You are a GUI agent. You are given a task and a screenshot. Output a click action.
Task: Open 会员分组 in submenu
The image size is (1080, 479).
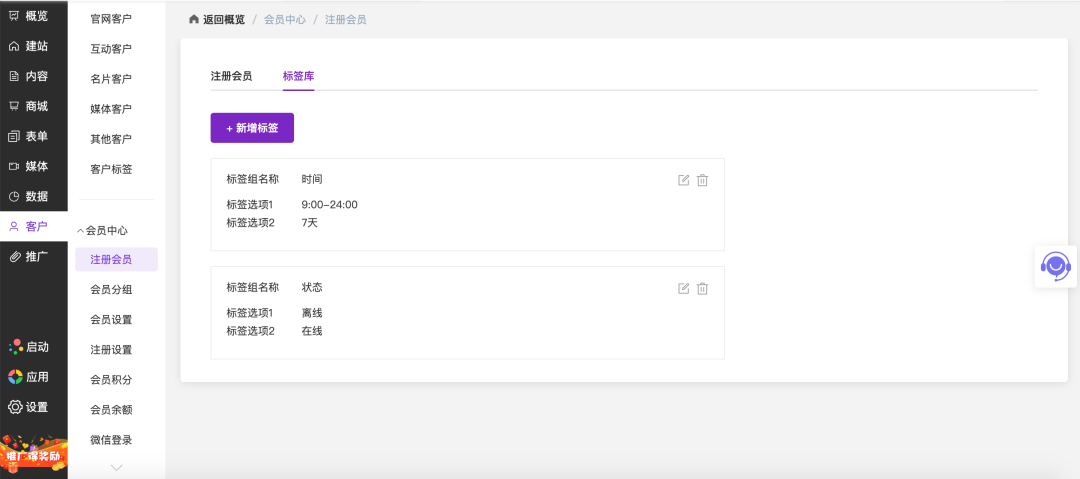coord(111,289)
